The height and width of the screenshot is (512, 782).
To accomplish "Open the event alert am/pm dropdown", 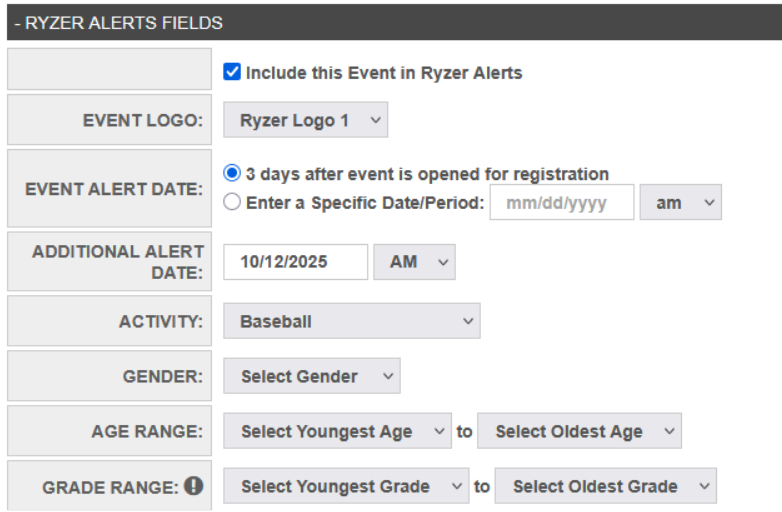I will [680, 202].
